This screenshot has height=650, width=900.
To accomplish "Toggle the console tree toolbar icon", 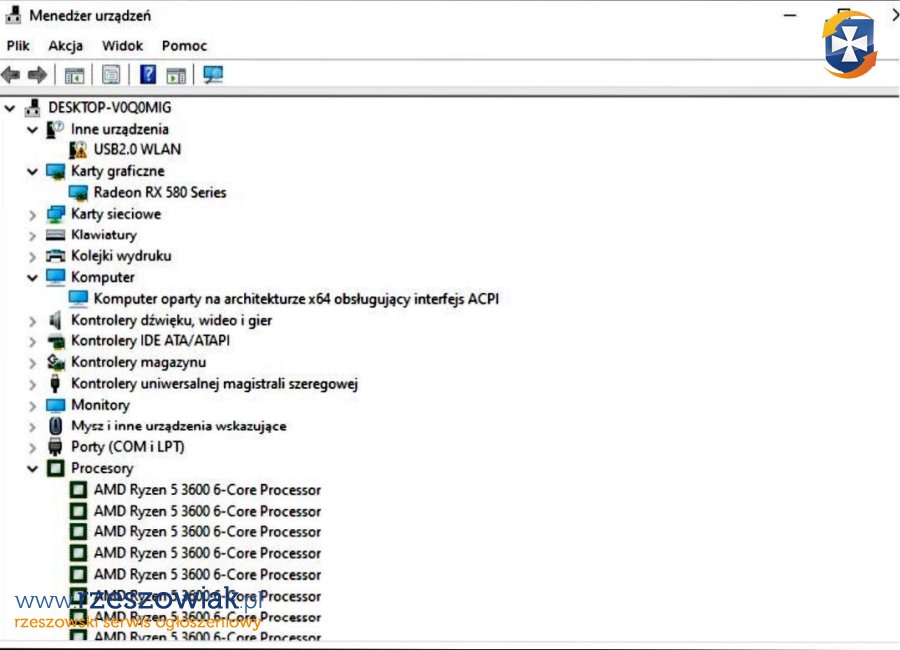I will [74, 75].
